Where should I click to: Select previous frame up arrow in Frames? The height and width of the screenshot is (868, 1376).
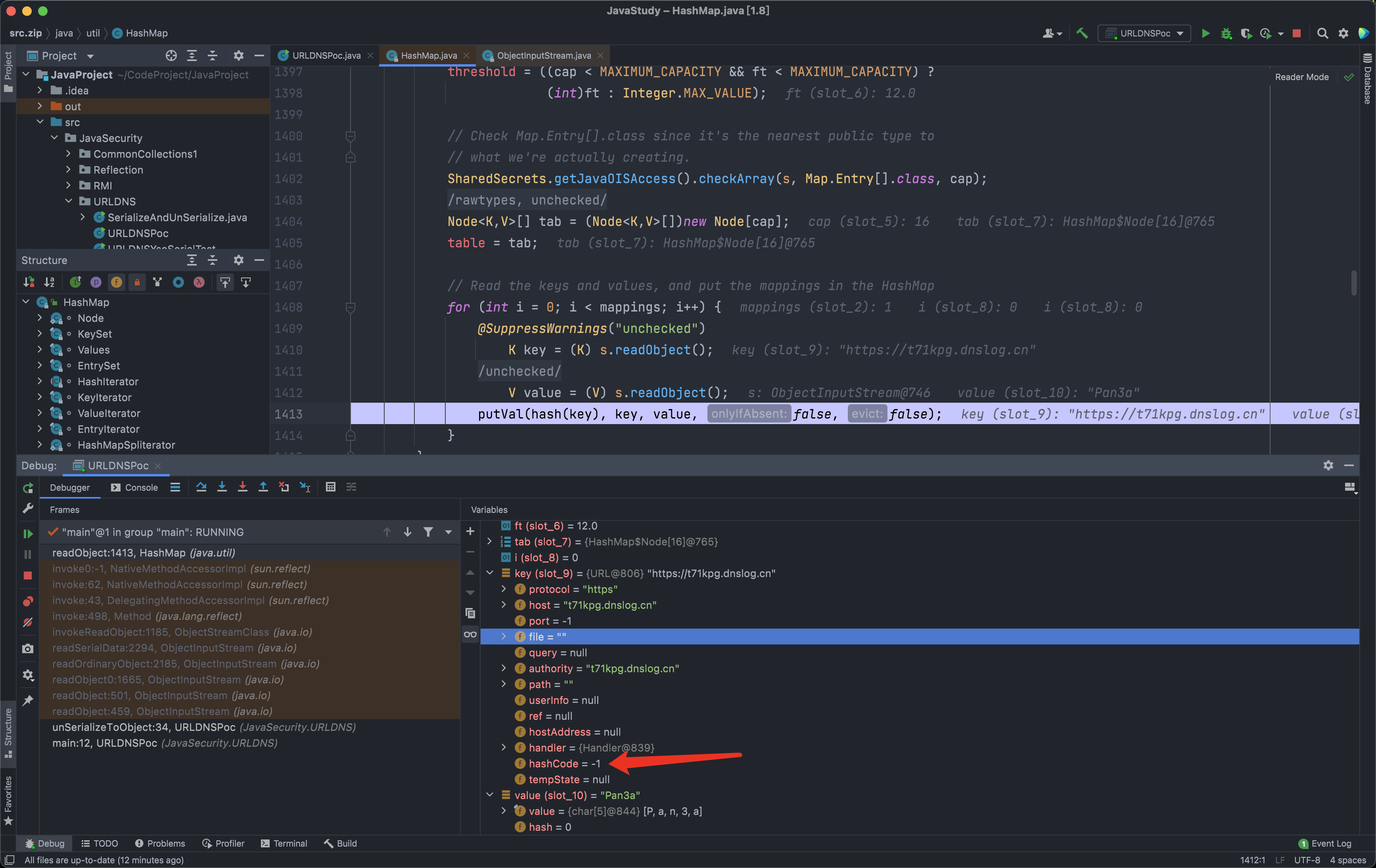click(387, 532)
